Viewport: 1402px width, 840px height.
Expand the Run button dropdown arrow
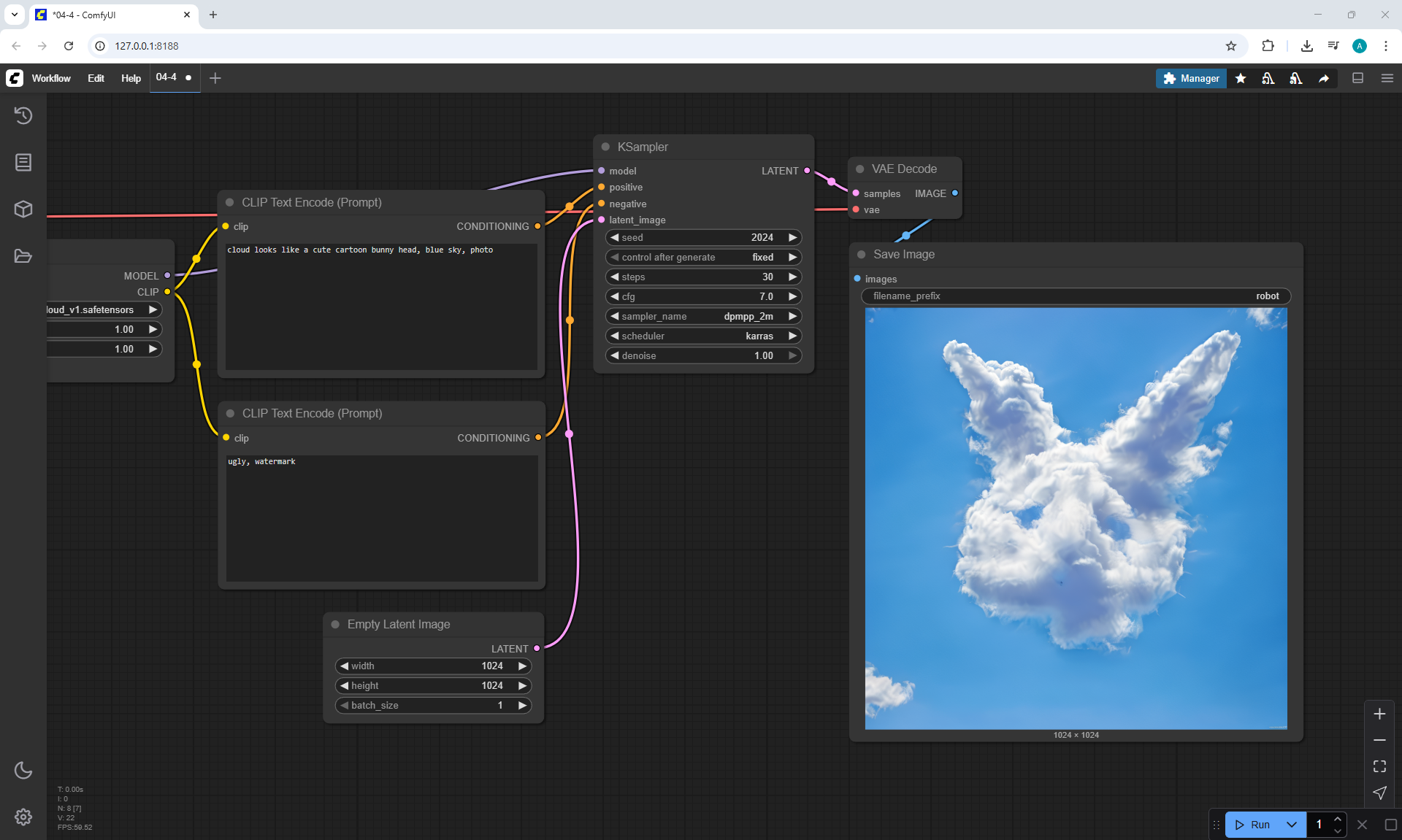tap(1292, 825)
